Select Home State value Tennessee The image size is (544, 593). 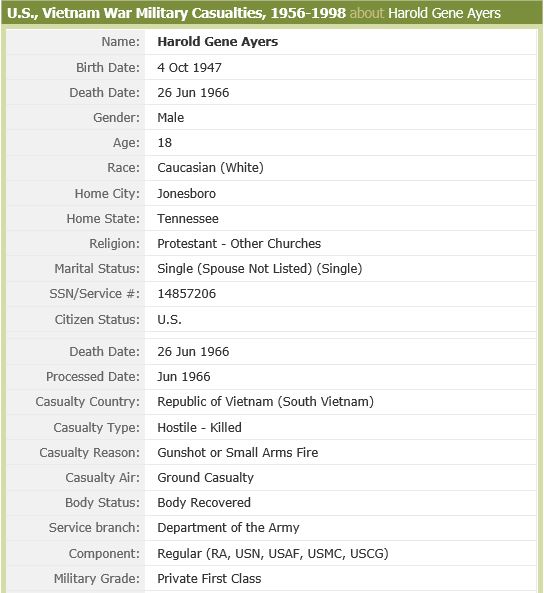pyautogui.click(x=188, y=219)
